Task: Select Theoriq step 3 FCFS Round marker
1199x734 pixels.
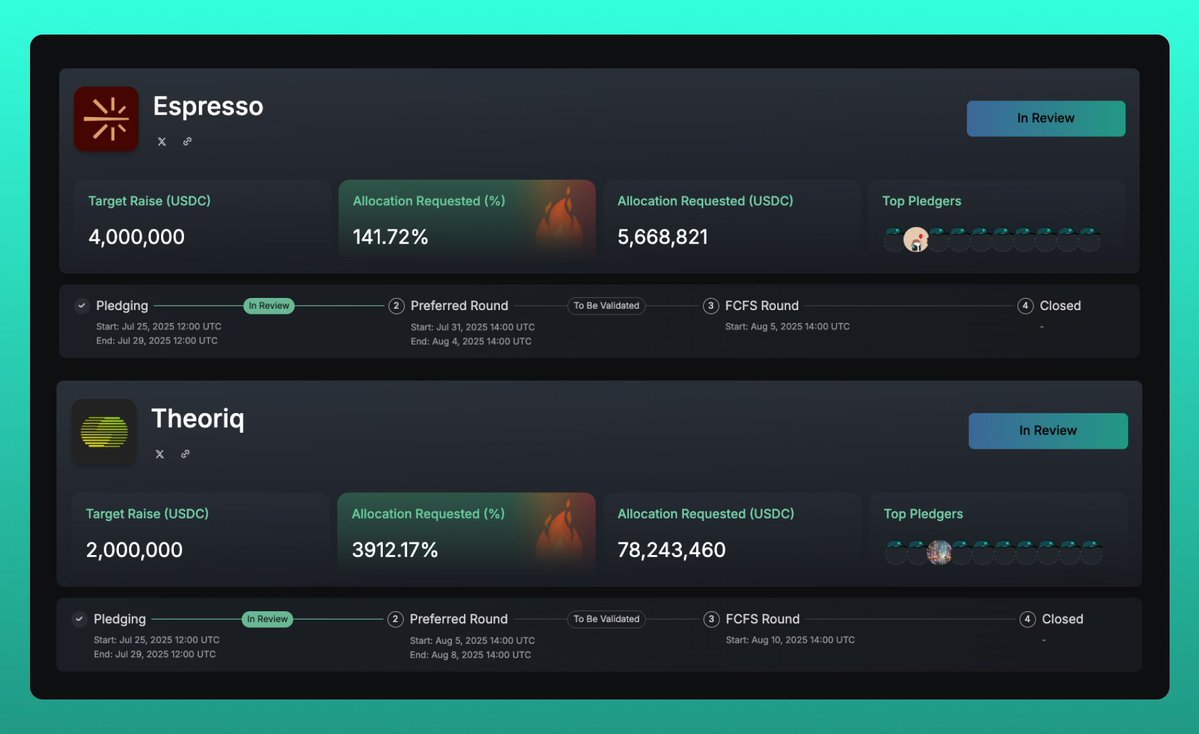Action: click(711, 619)
